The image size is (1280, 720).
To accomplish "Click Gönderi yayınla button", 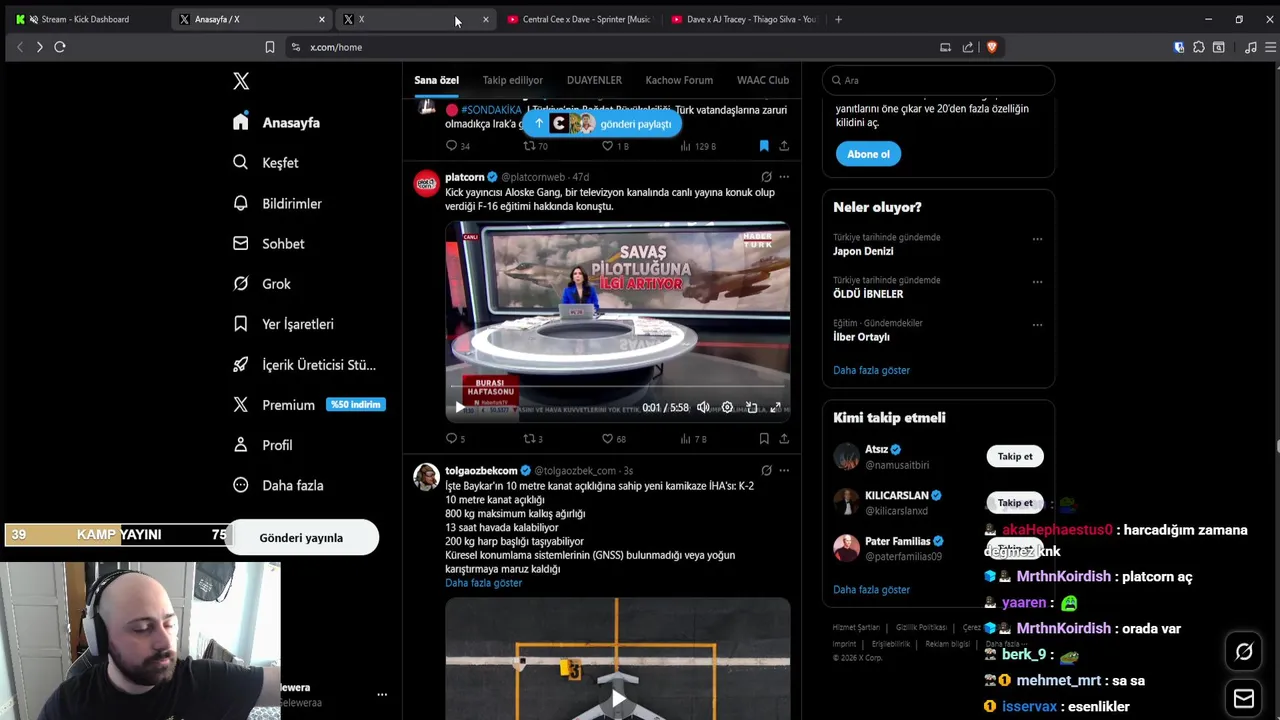I will point(301,538).
